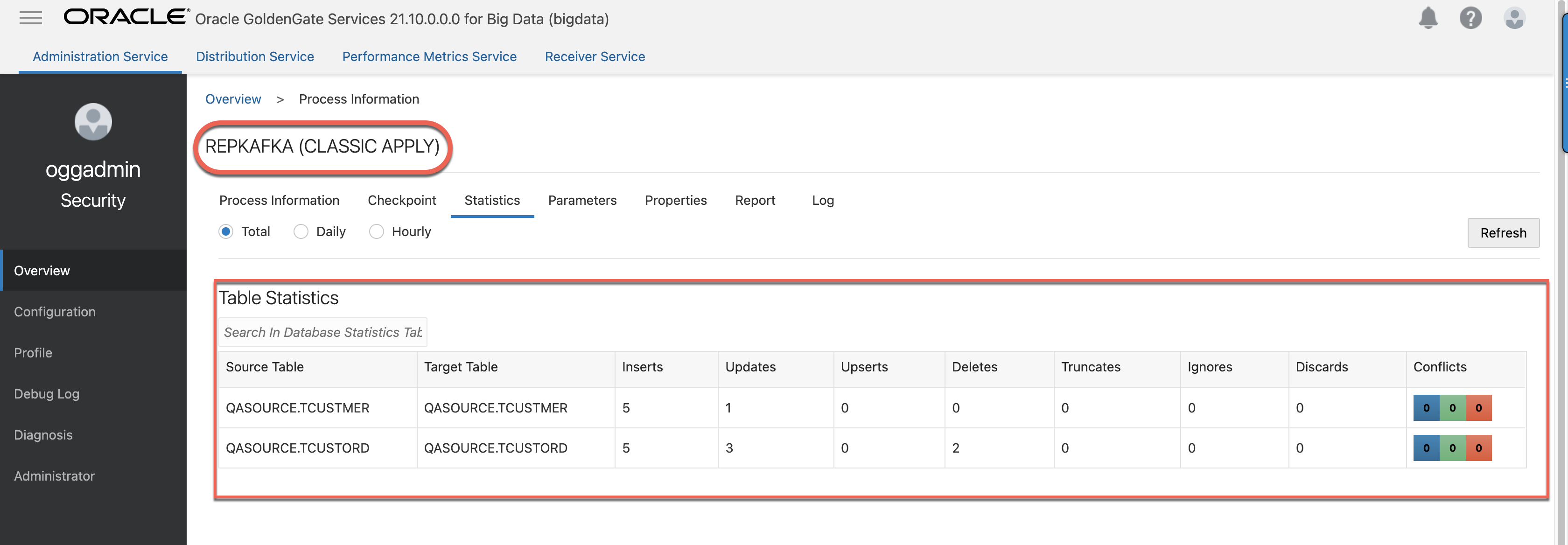Screen dimensions: 1568x545
Task: Click green conflict badge for TCUSTORD row
Action: (1452, 448)
